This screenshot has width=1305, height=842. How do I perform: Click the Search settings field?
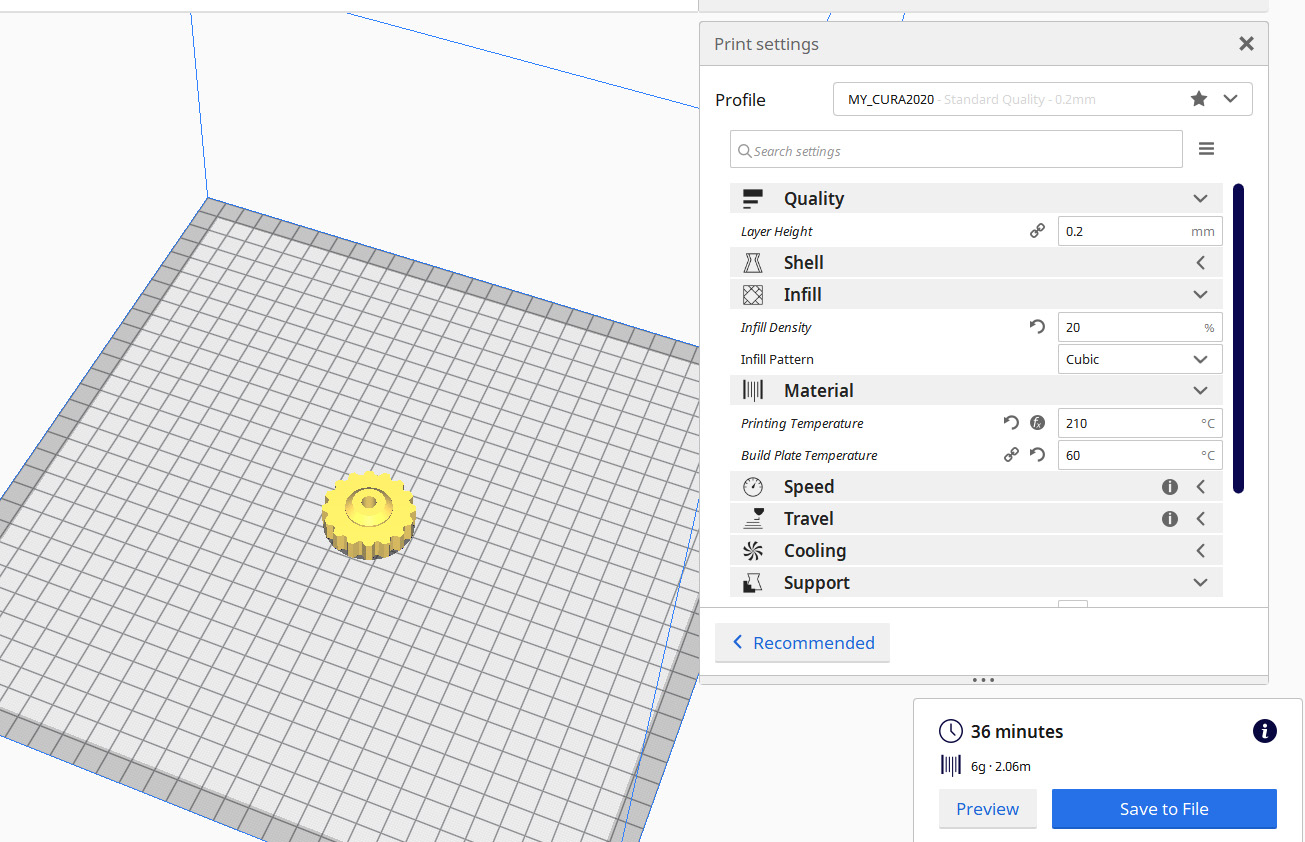click(x=956, y=151)
